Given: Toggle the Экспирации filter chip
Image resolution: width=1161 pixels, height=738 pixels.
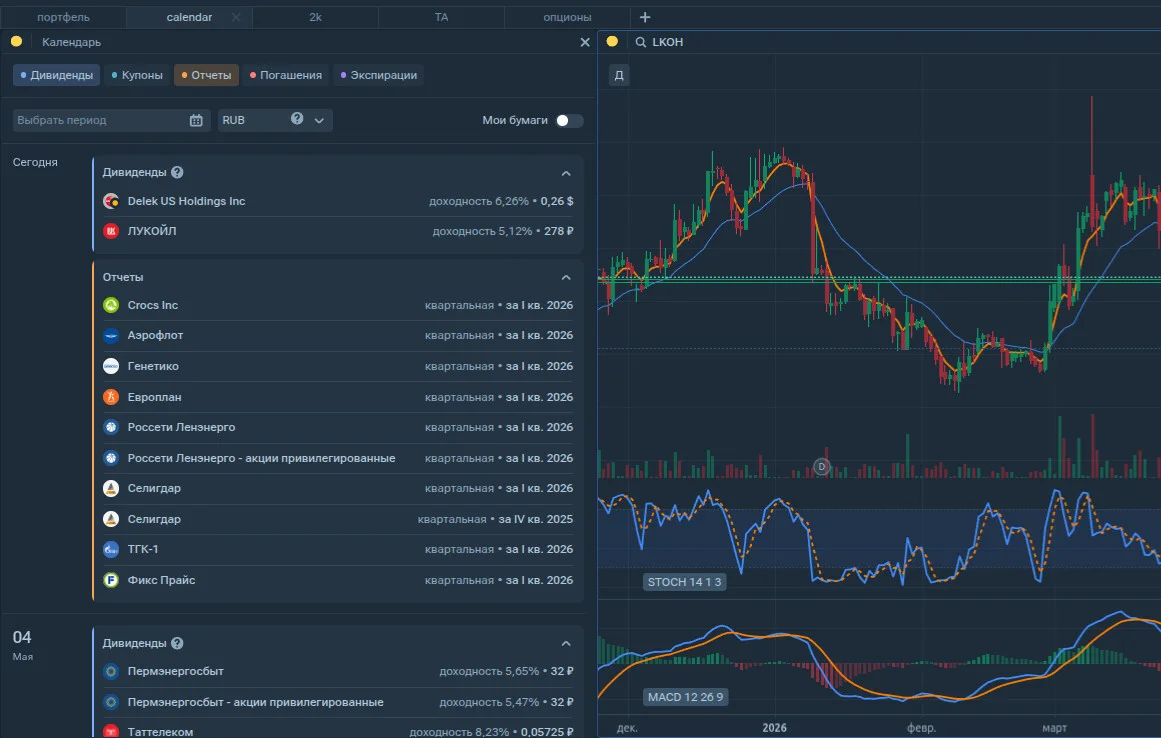Looking at the screenshot, I should coord(378,75).
